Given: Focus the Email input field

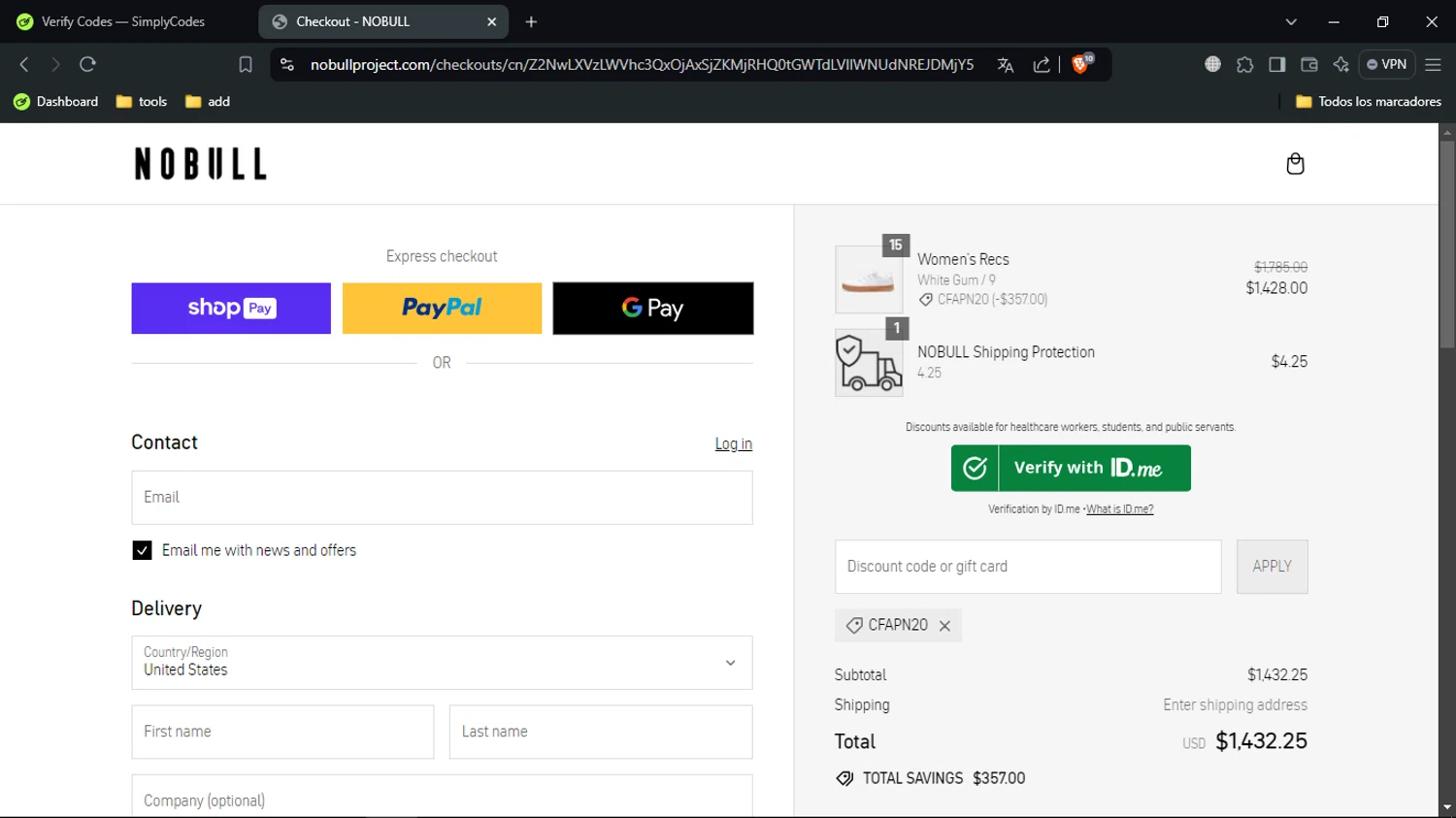Looking at the screenshot, I should pos(442,498).
